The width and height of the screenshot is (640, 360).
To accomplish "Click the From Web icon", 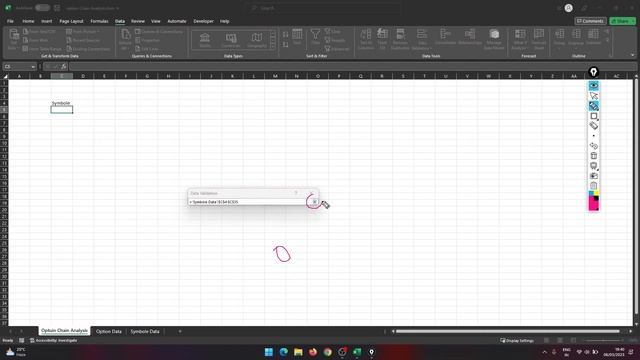I will click(x=26, y=40).
